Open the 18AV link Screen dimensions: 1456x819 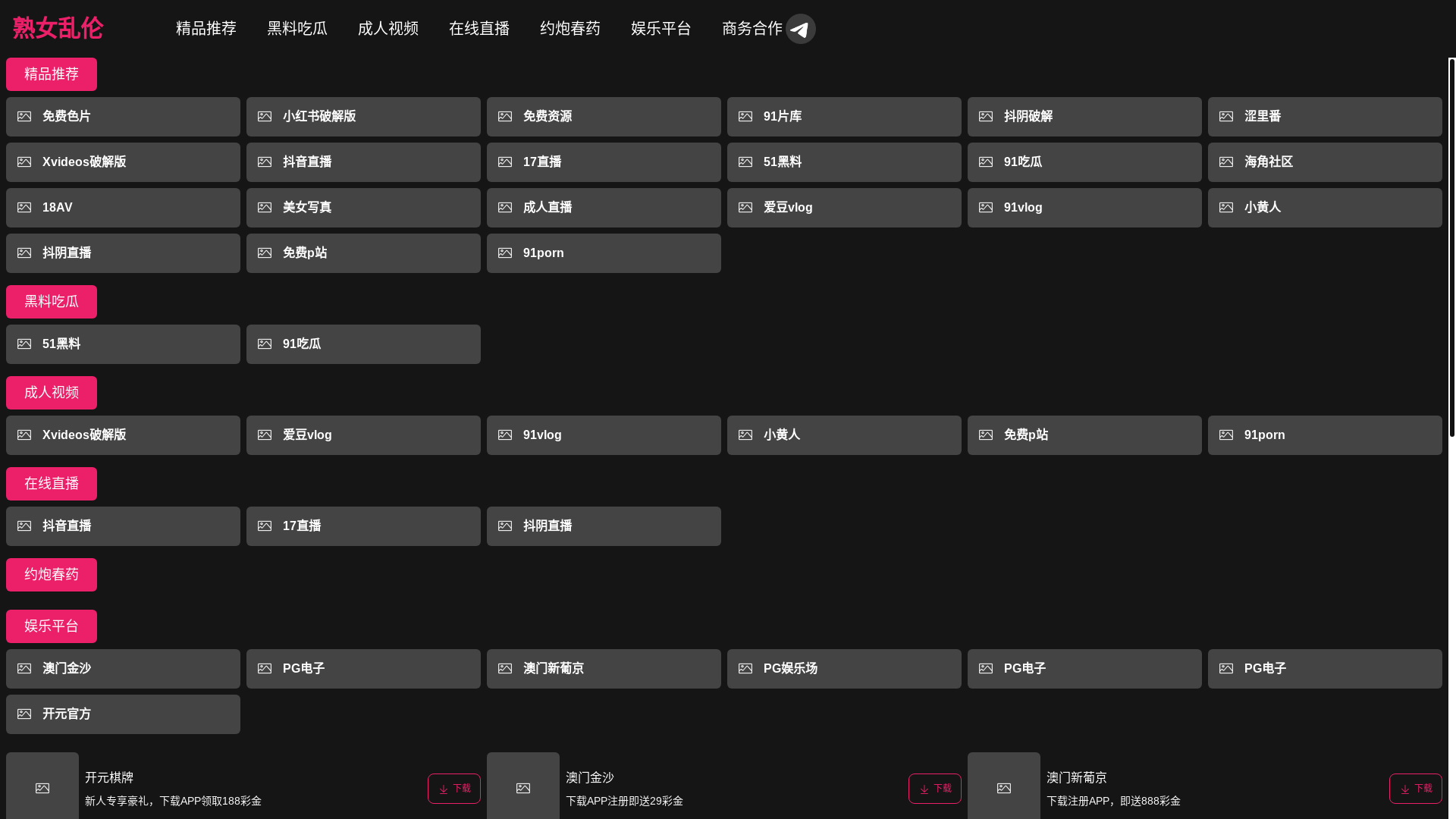(123, 208)
